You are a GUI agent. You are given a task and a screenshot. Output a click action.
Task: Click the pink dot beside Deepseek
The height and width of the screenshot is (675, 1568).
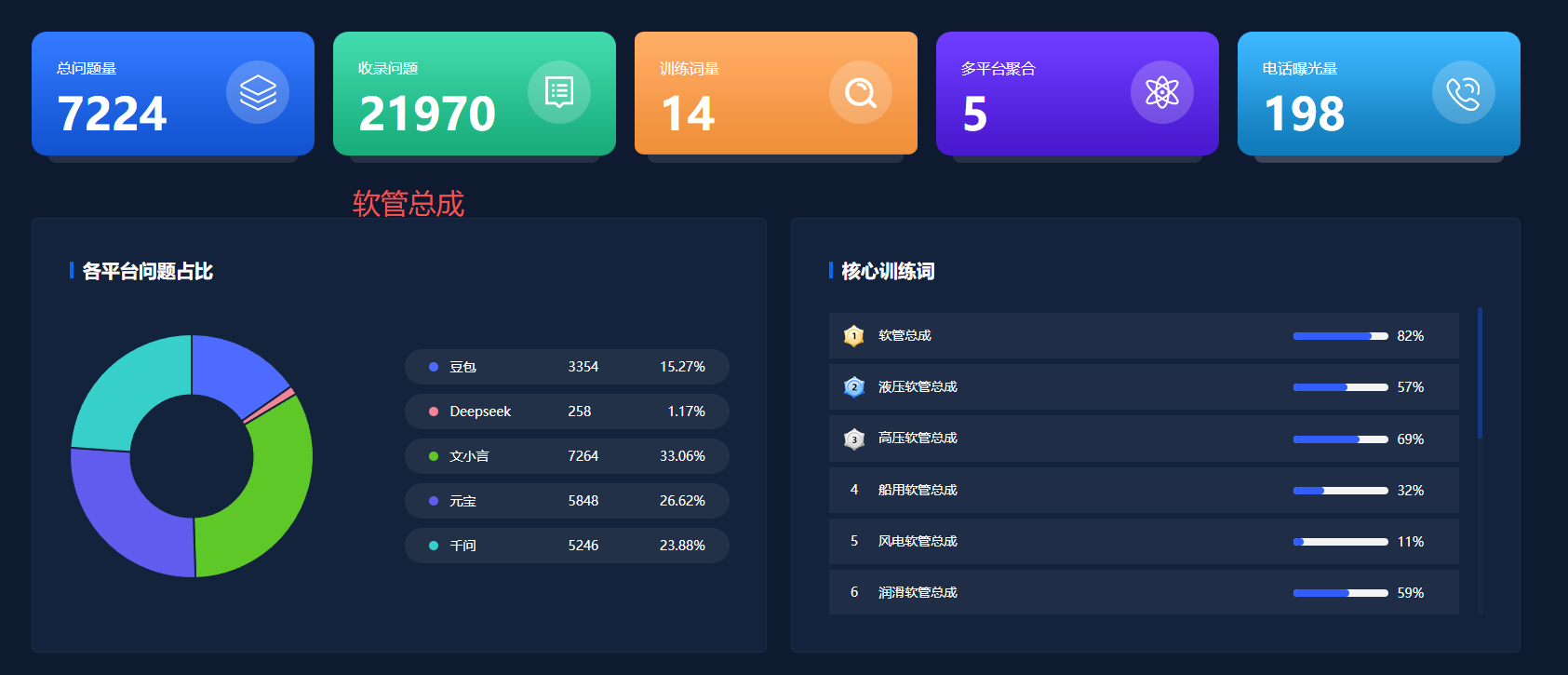point(434,412)
